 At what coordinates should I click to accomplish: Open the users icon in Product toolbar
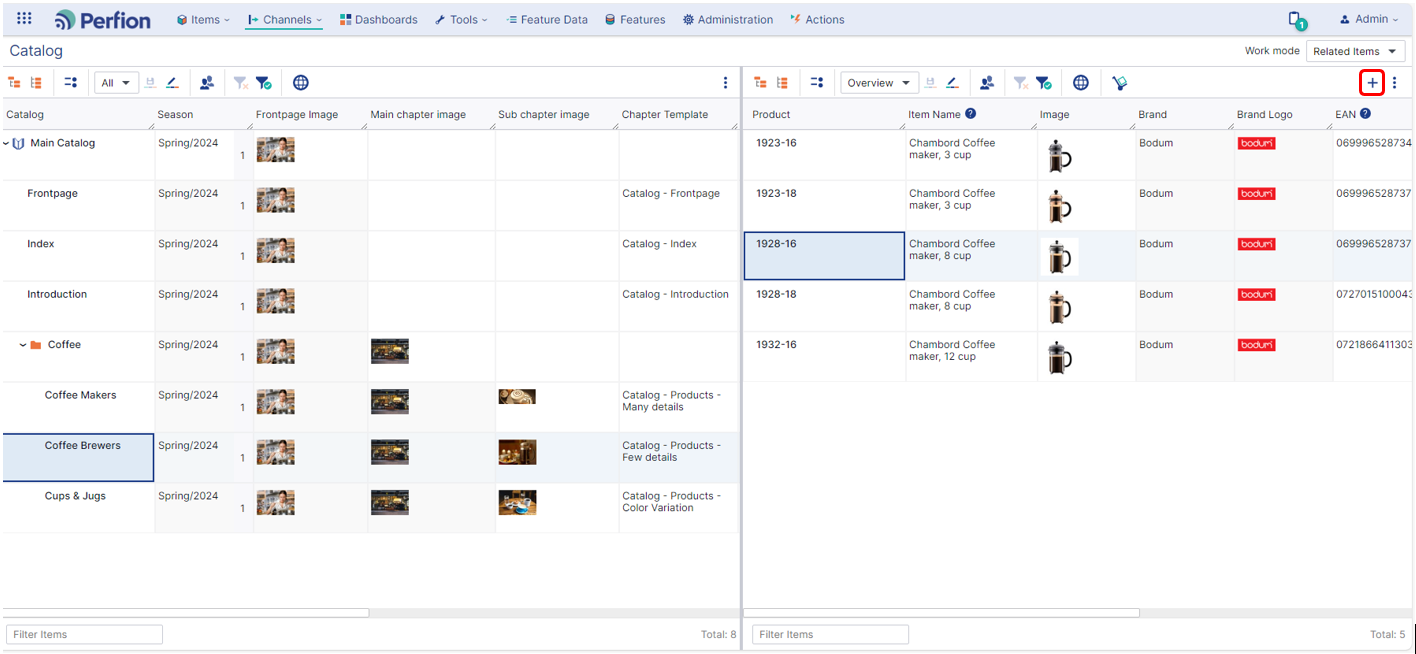click(987, 83)
